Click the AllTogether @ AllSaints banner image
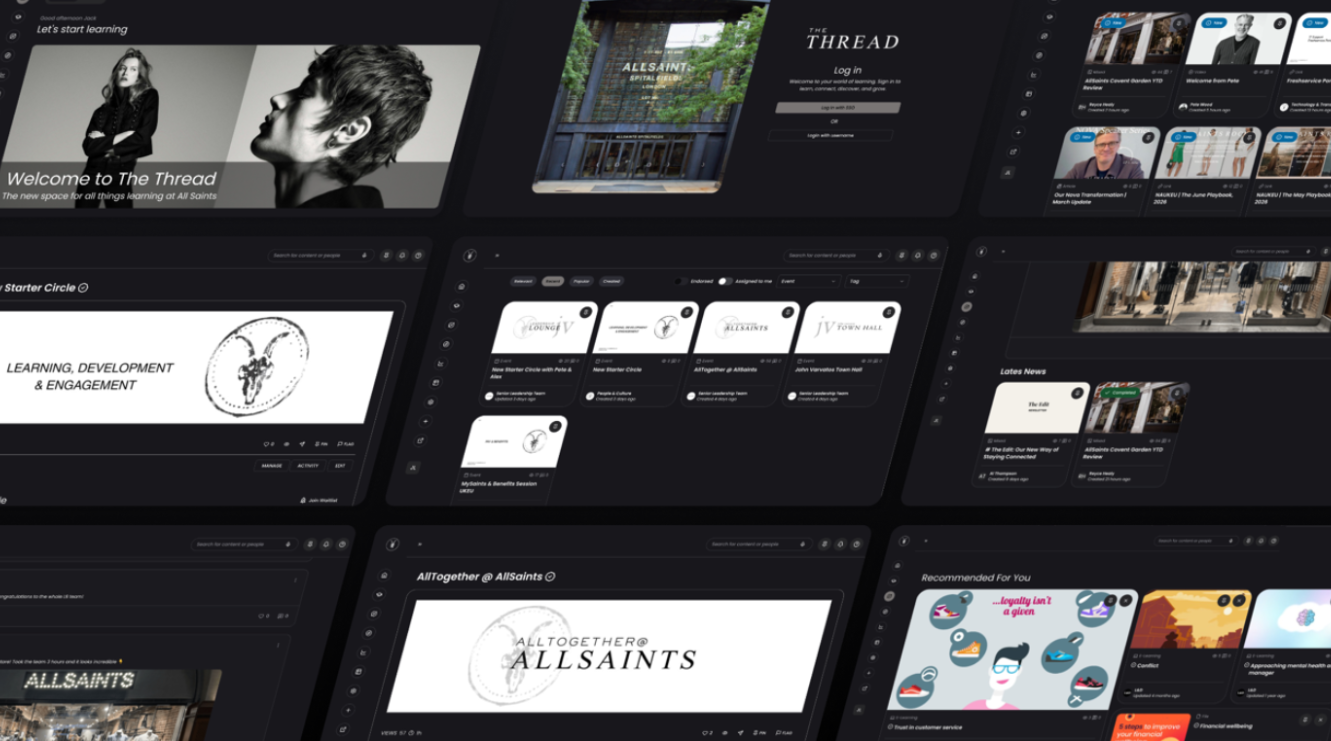The width and height of the screenshot is (1331, 741). click(x=611, y=655)
